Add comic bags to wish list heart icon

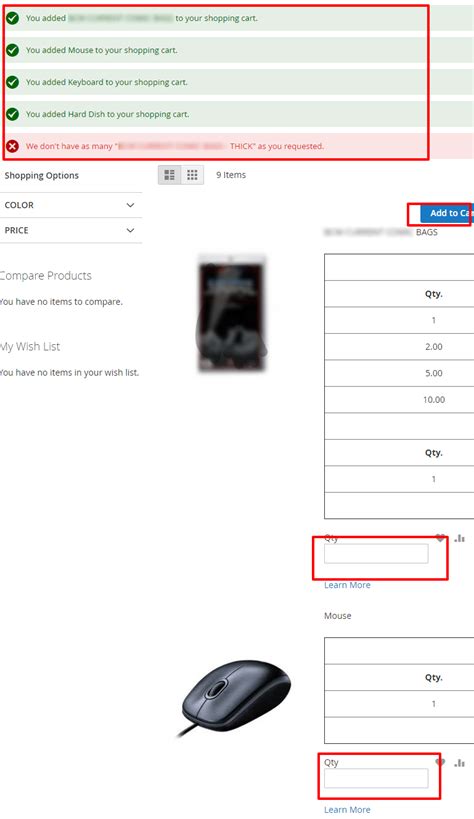pos(441,538)
